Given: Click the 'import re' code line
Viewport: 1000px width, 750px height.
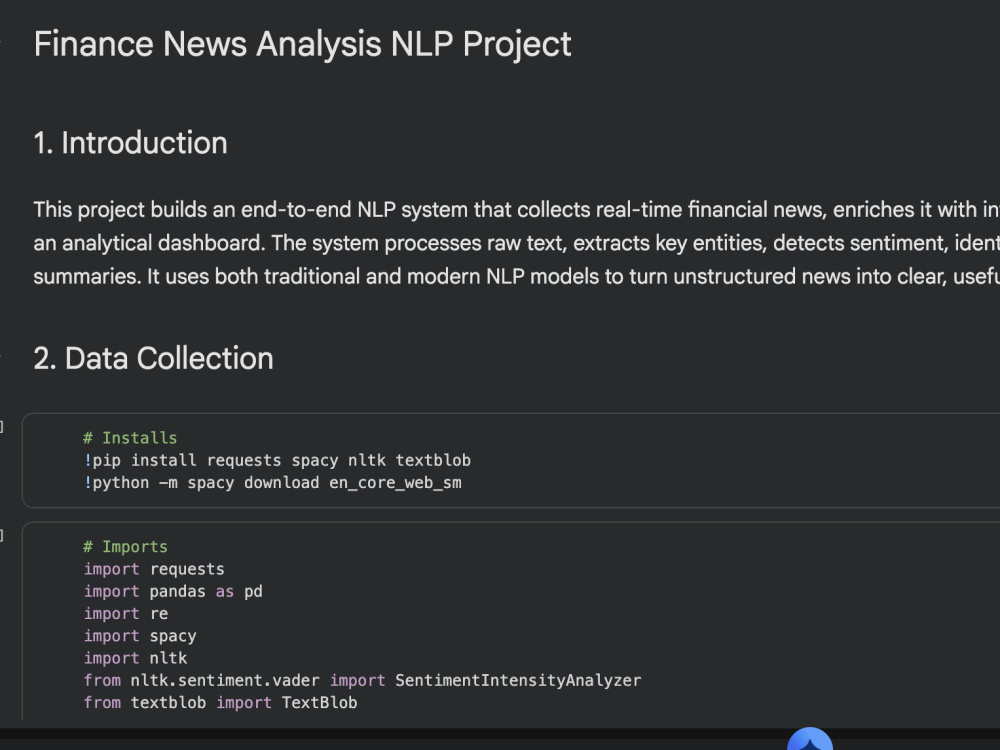Looking at the screenshot, I should pos(126,614).
